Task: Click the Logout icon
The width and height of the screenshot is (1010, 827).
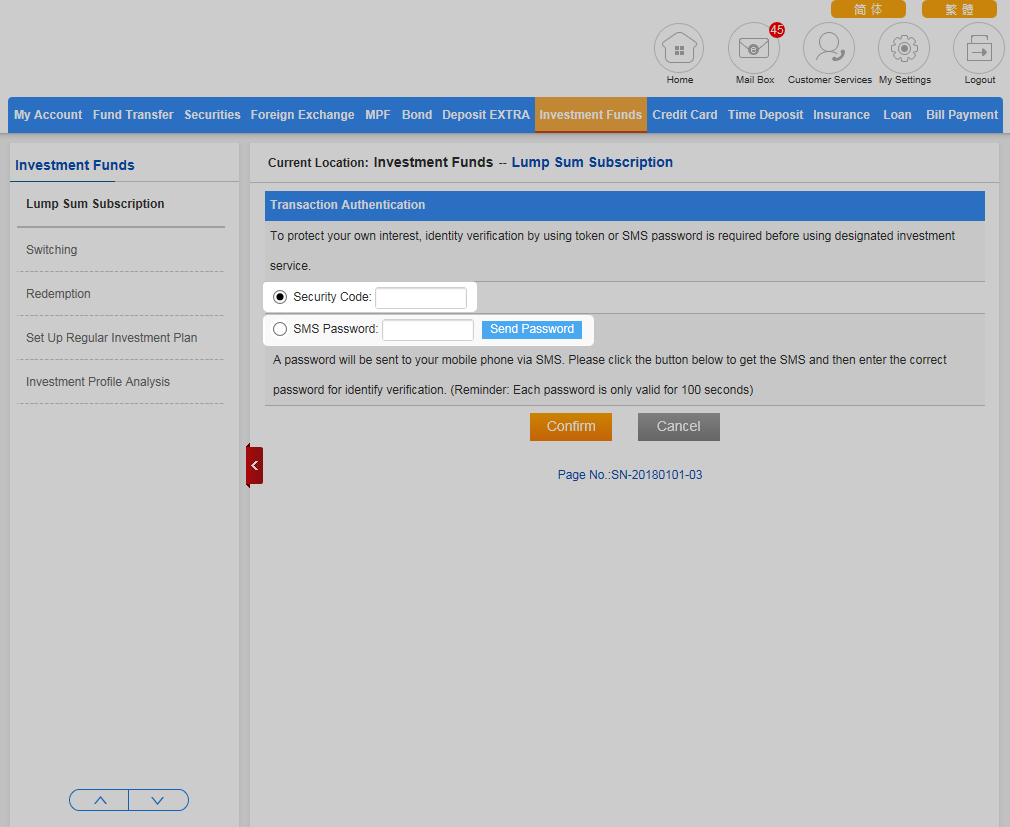Action: point(979,49)
